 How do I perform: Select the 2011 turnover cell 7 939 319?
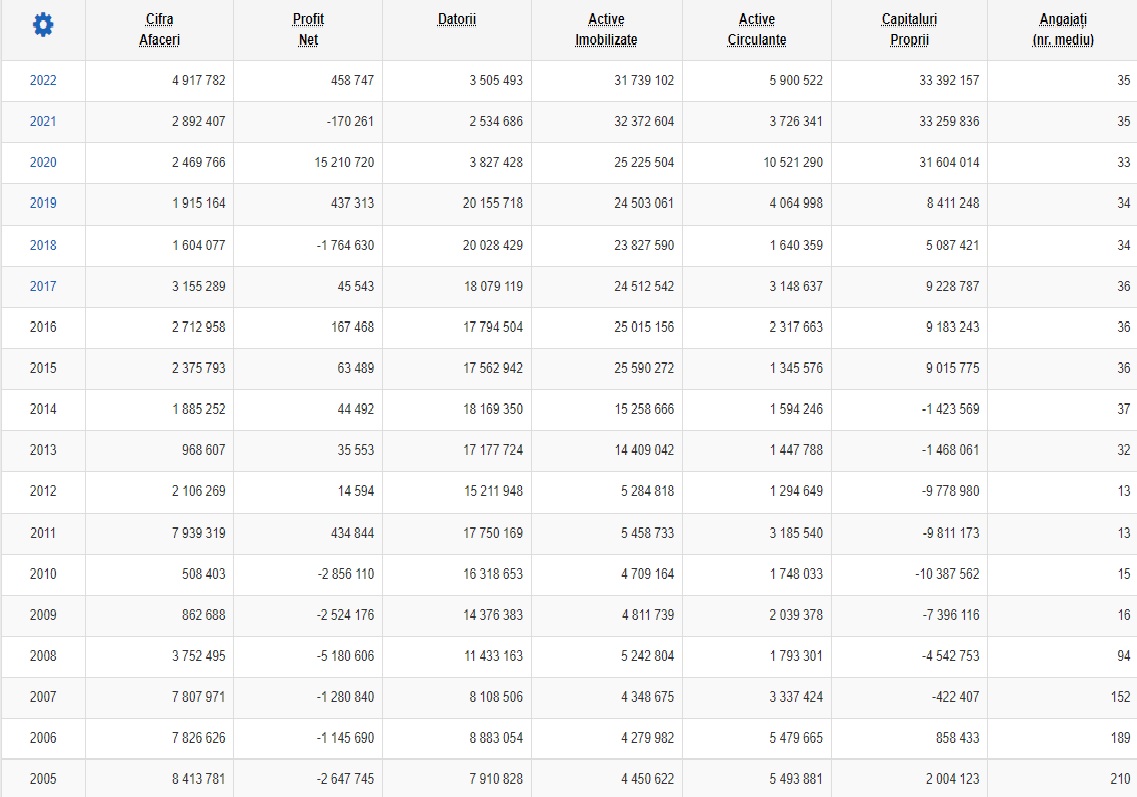coord(199,533)
